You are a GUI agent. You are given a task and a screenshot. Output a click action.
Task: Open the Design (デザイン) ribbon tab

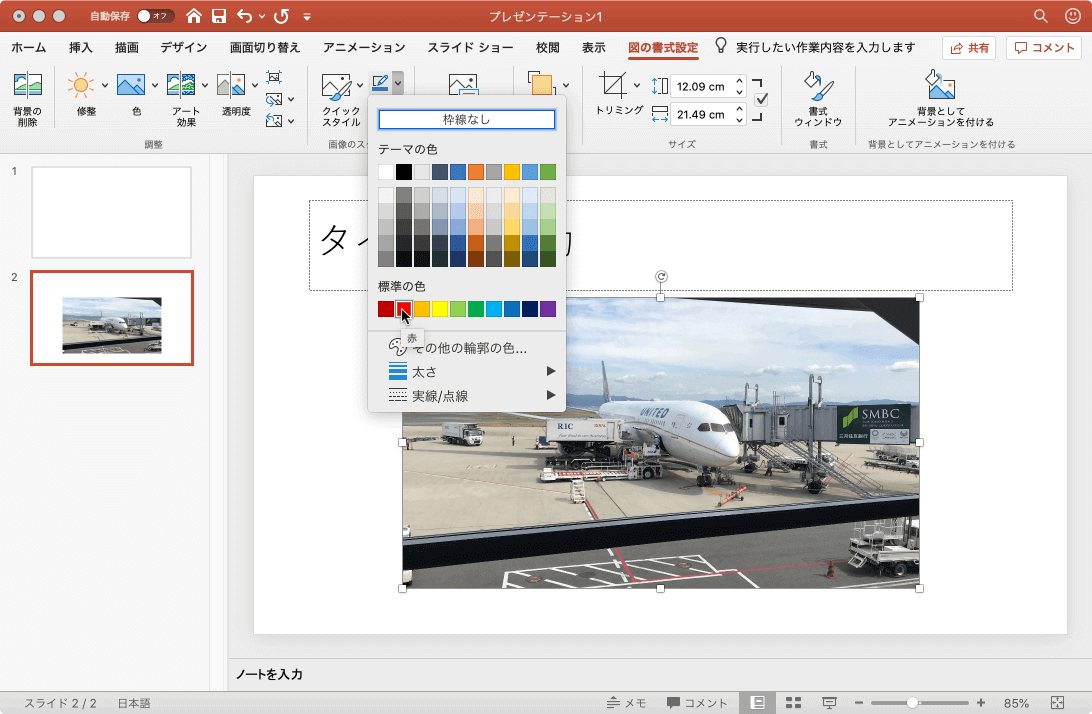[183, 47]
